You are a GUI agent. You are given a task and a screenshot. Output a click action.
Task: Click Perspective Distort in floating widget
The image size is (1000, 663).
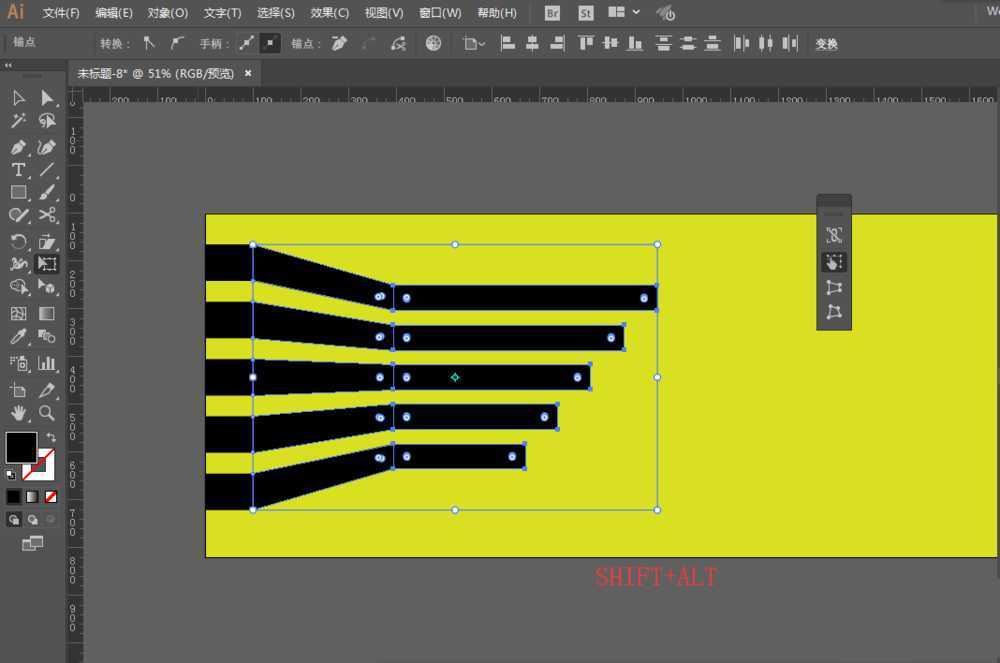[834, 287]
